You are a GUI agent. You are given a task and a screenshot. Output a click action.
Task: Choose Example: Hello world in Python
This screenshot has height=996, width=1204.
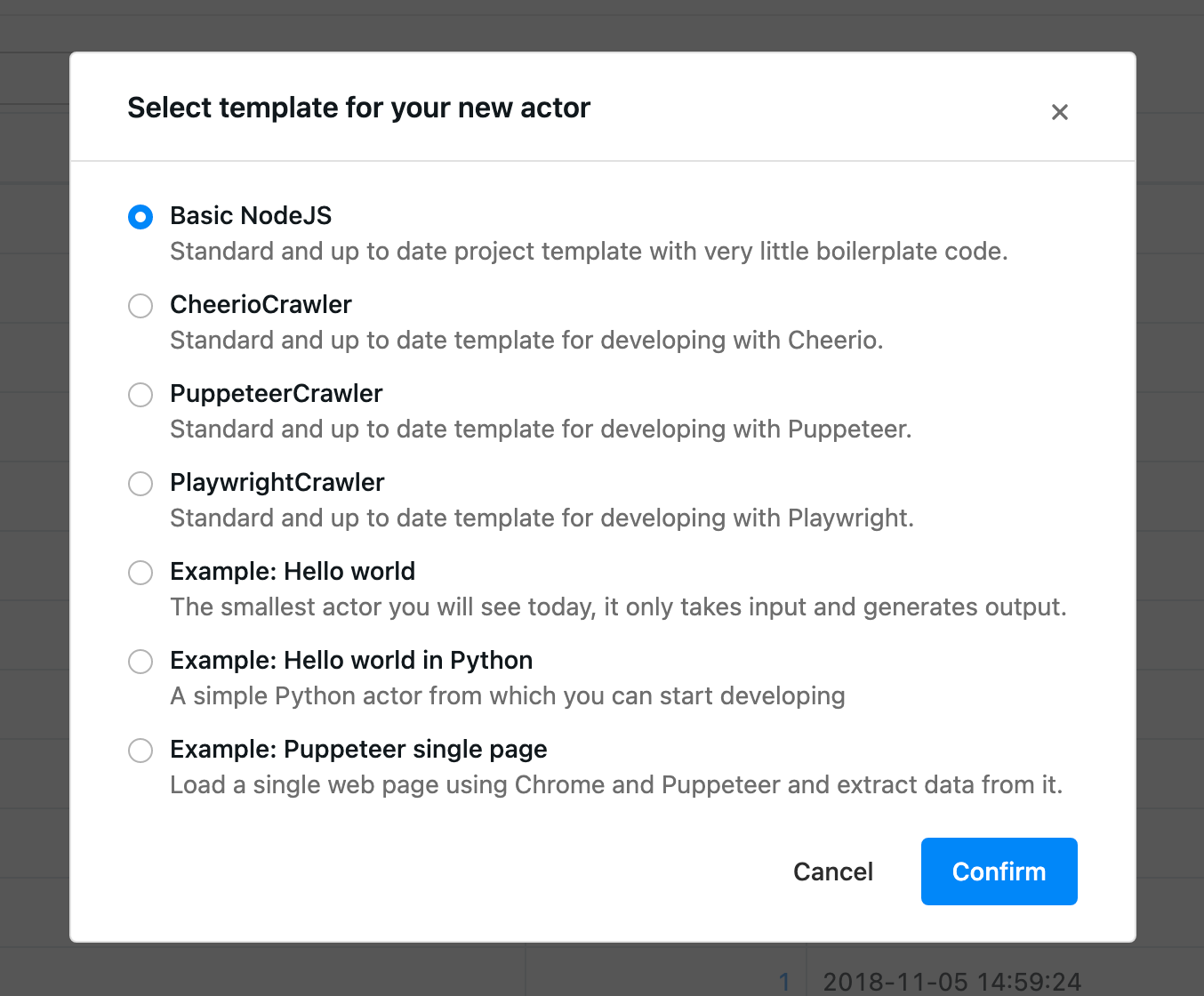[140, 661]
